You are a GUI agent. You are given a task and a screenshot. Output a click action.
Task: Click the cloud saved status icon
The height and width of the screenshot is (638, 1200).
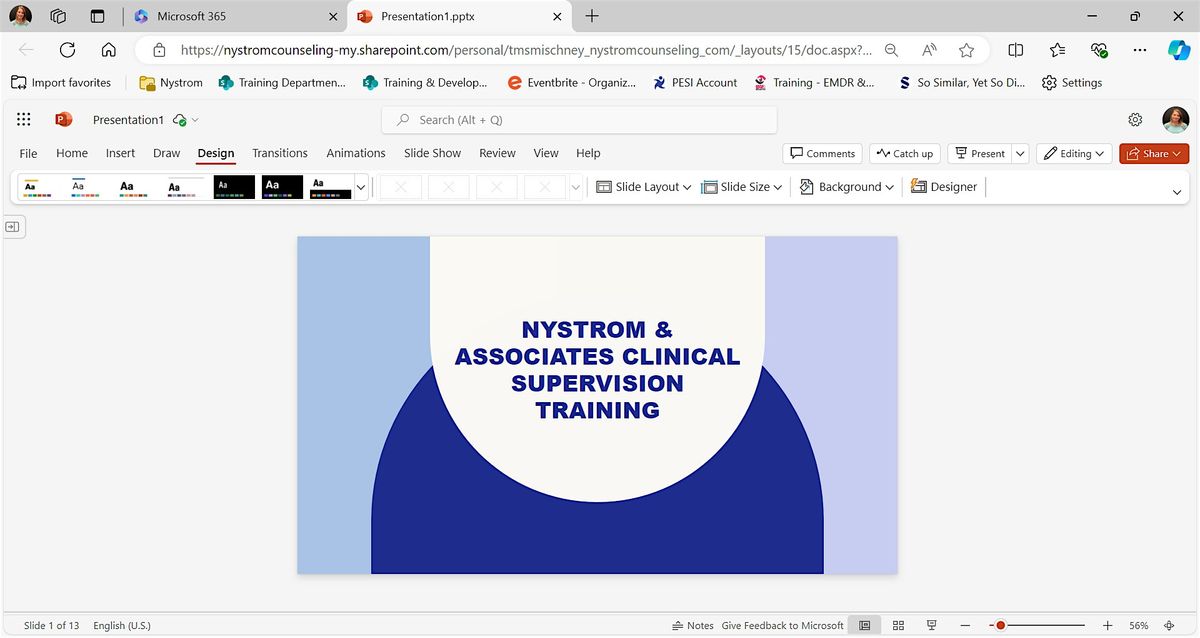[x=180, y=120]
